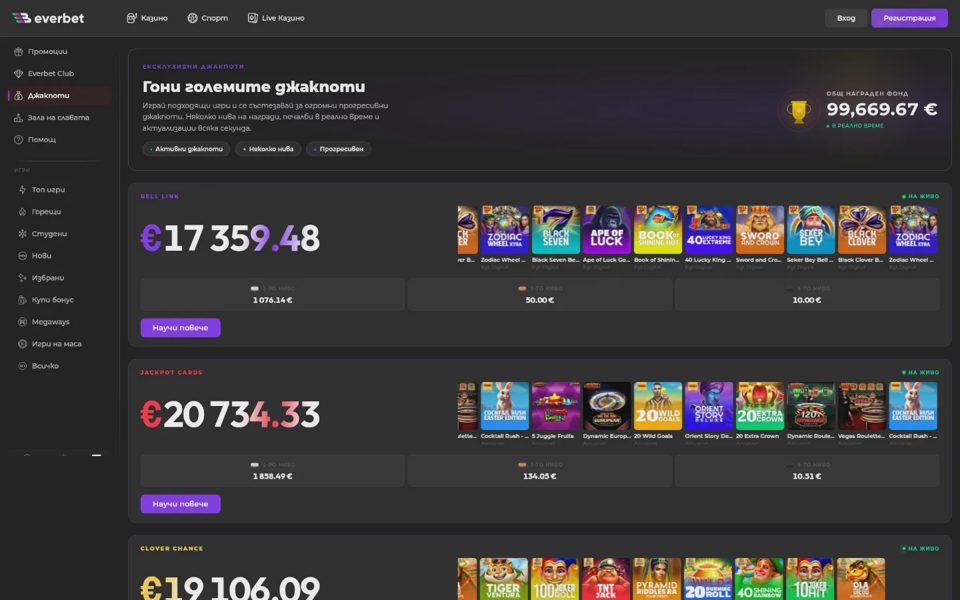This screenshot has height=600, width=960.
Task: Click the Игри на маса icon
Action: click(x=23, y=344)
